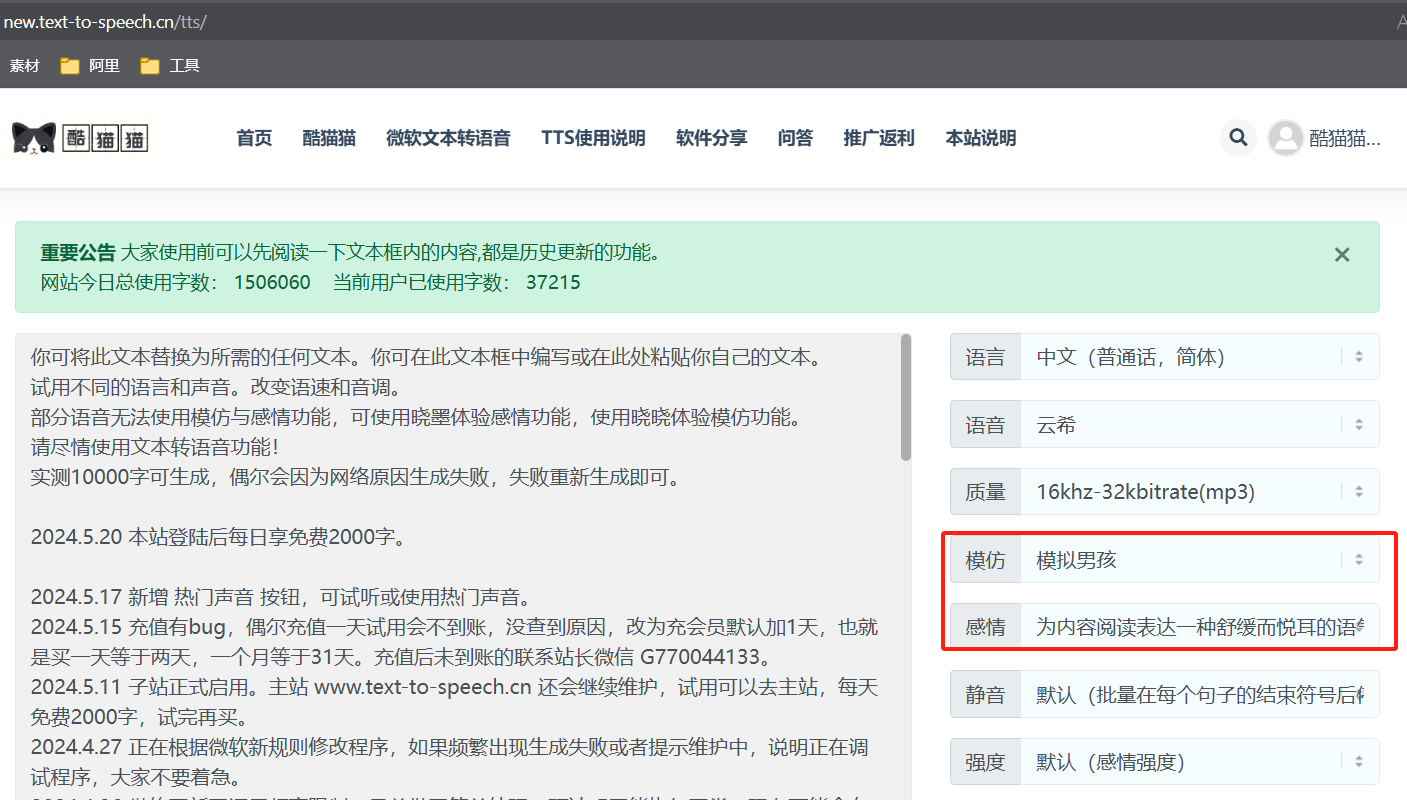Go to the 首页 navigation item

(x=254, y=138)
